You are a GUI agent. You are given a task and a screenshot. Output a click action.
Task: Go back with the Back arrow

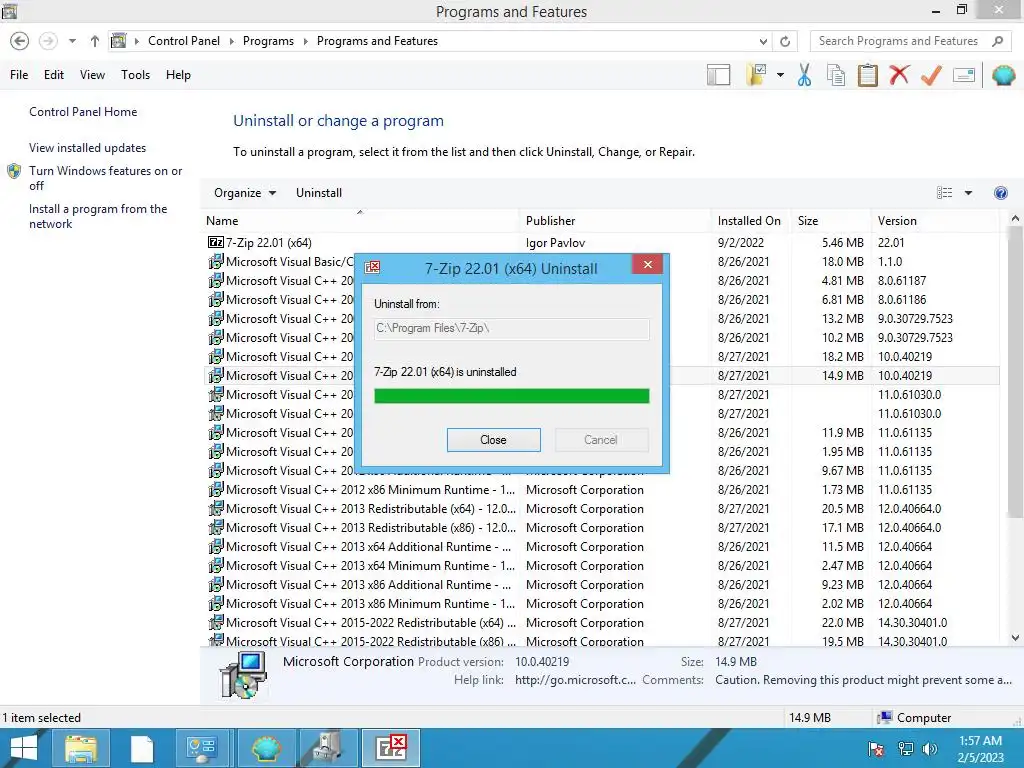(20, 41)
